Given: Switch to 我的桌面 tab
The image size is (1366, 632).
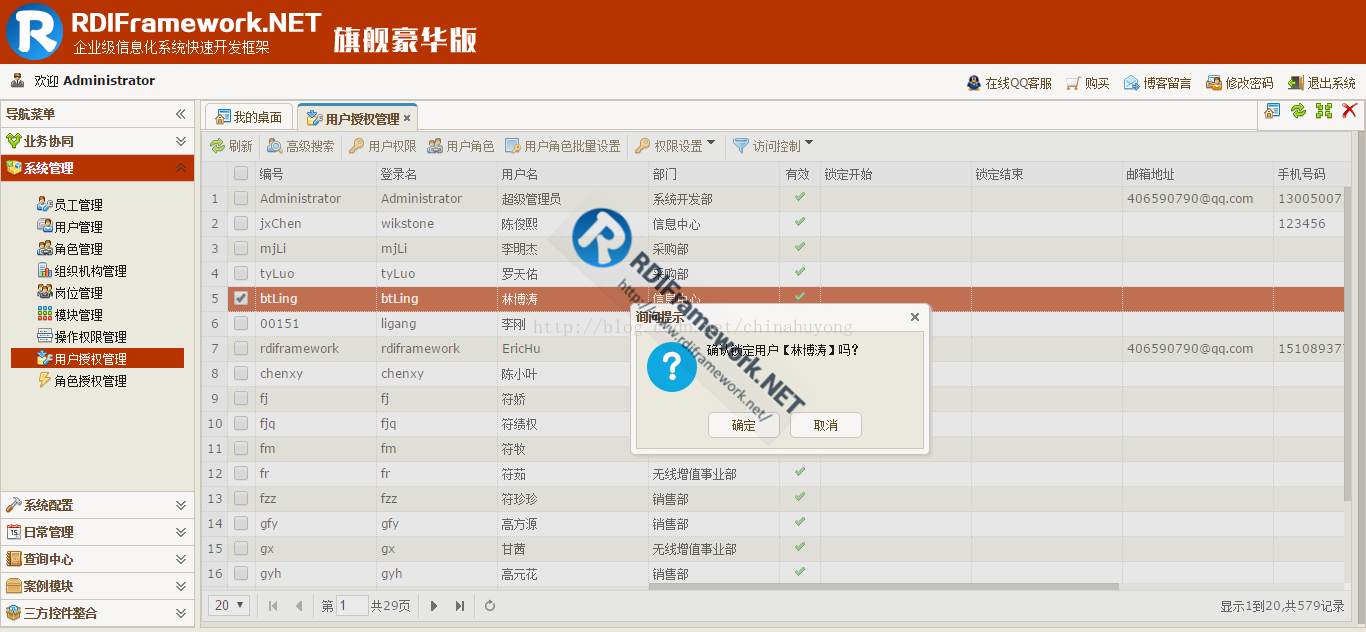Looking at the screenshot, I should (x=249, y=117).
